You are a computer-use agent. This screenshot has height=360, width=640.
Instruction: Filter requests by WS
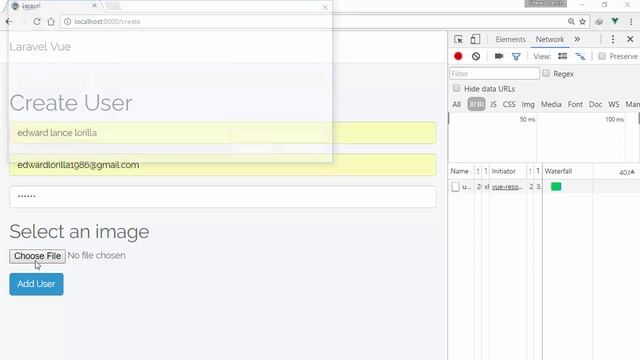[x=613, y=104]
